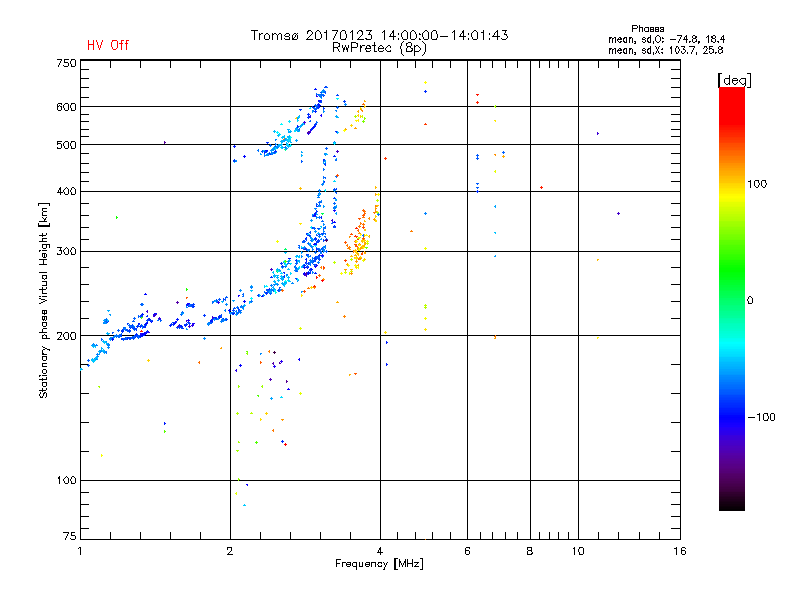800x600 pixels.
Task: Click x-axis tick label '16'
Action: pyautogui.click(x=680, y=551)
